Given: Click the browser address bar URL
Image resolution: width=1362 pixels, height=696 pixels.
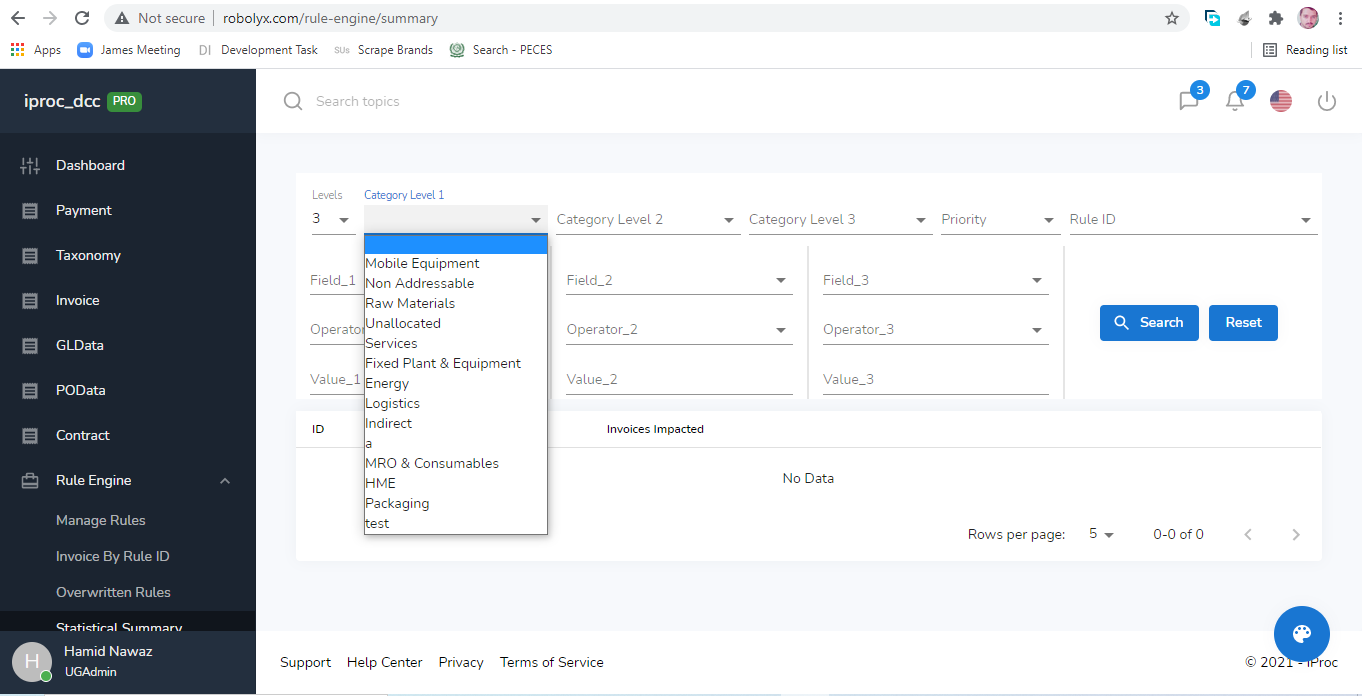Looking at the screenshot, I should click(x=330, y=18).
